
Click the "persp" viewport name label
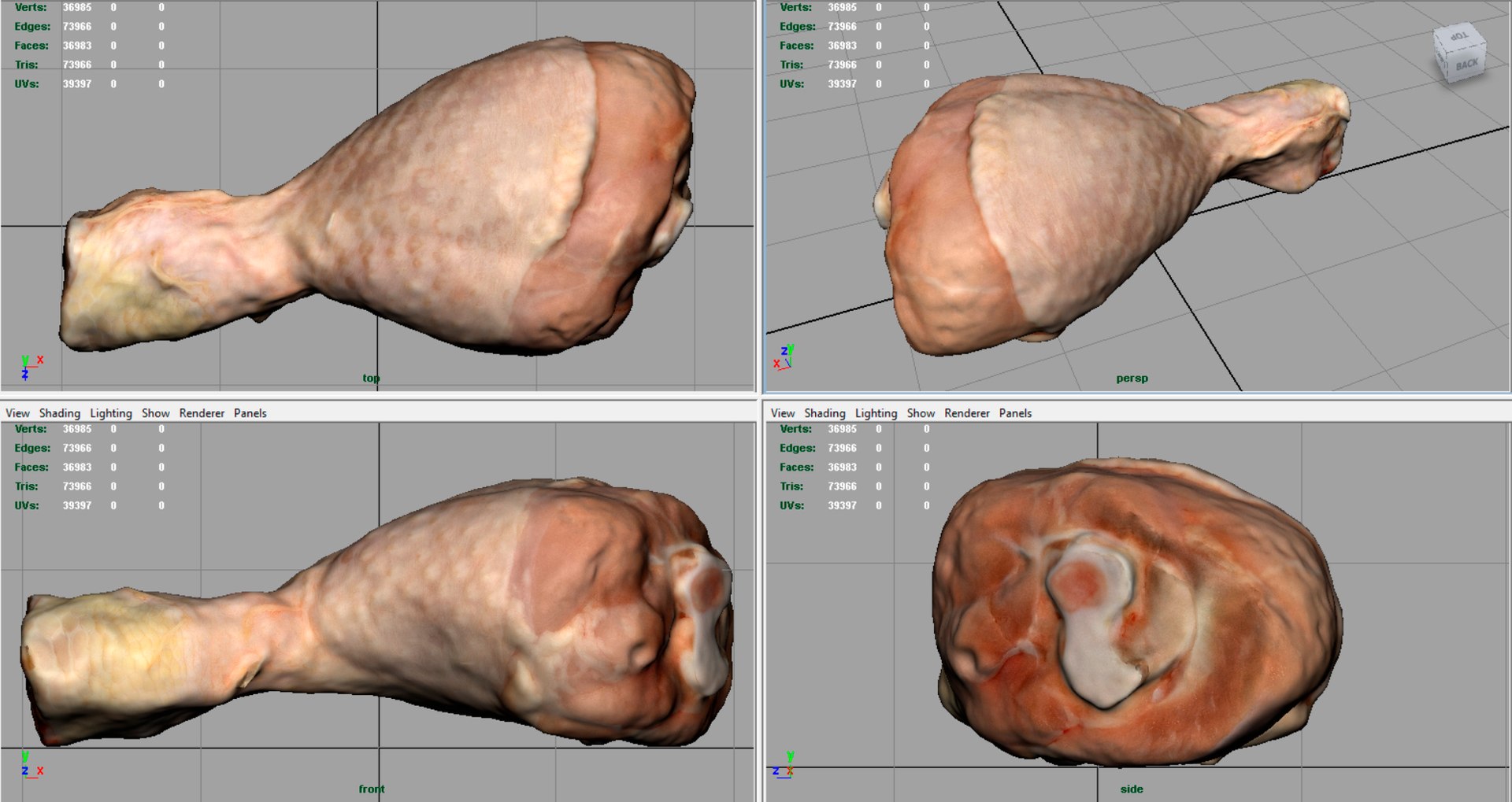tap(1132, 378)
